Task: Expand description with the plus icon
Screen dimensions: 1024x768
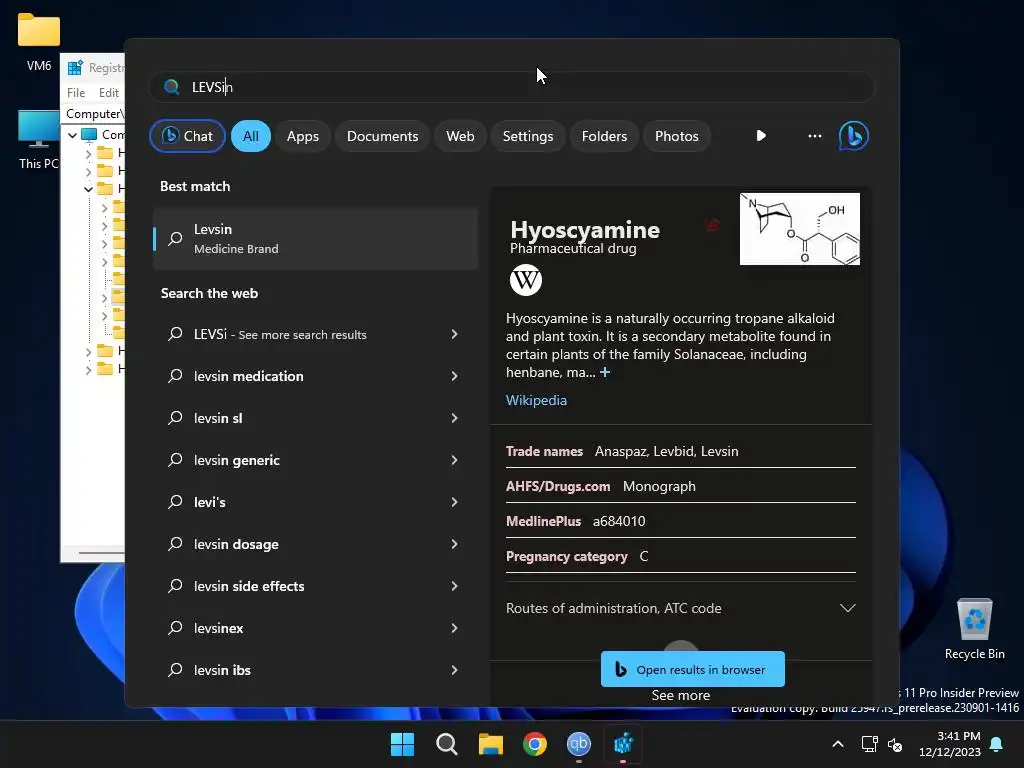Action: [605, 372]
